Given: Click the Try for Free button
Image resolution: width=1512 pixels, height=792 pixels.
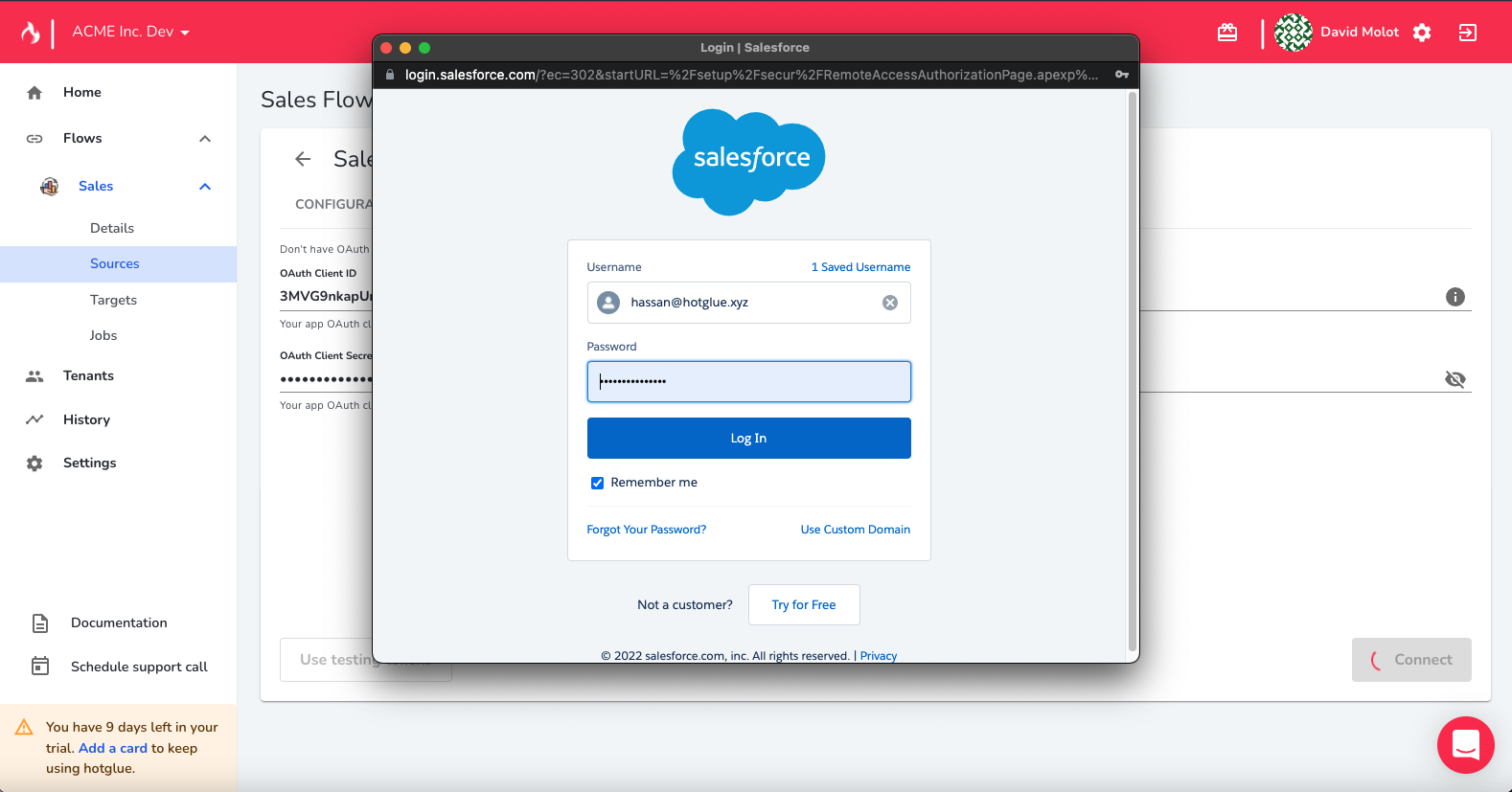Looking at the screenshot, I should (804, 605).
